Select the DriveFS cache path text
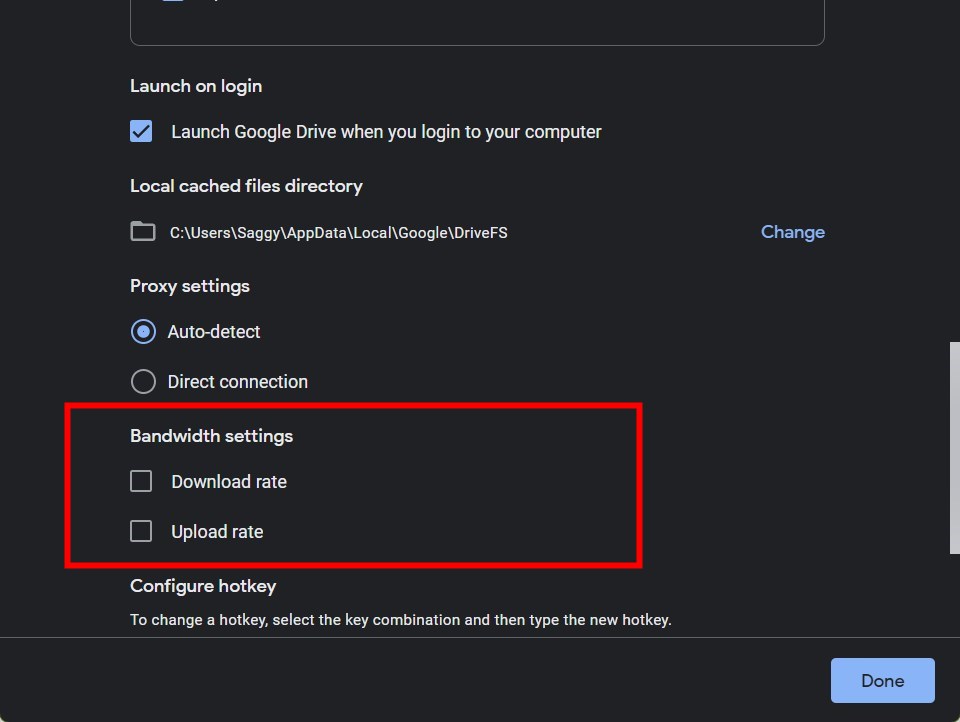960x722 pixels. pyautogui.click(x=338, y=232)
